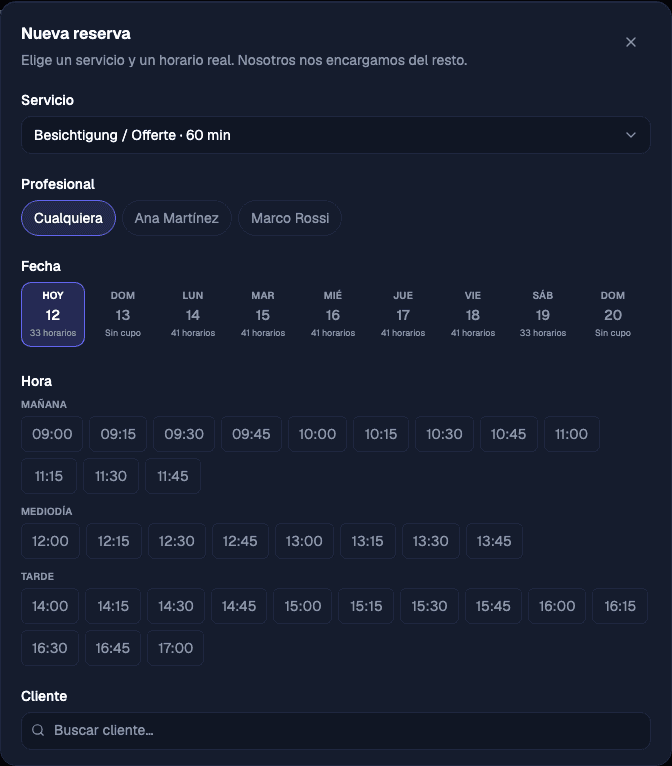Choose the 12:00 midday slot
Viewport: 672px width, 766px height.
[x=50, y=541]
